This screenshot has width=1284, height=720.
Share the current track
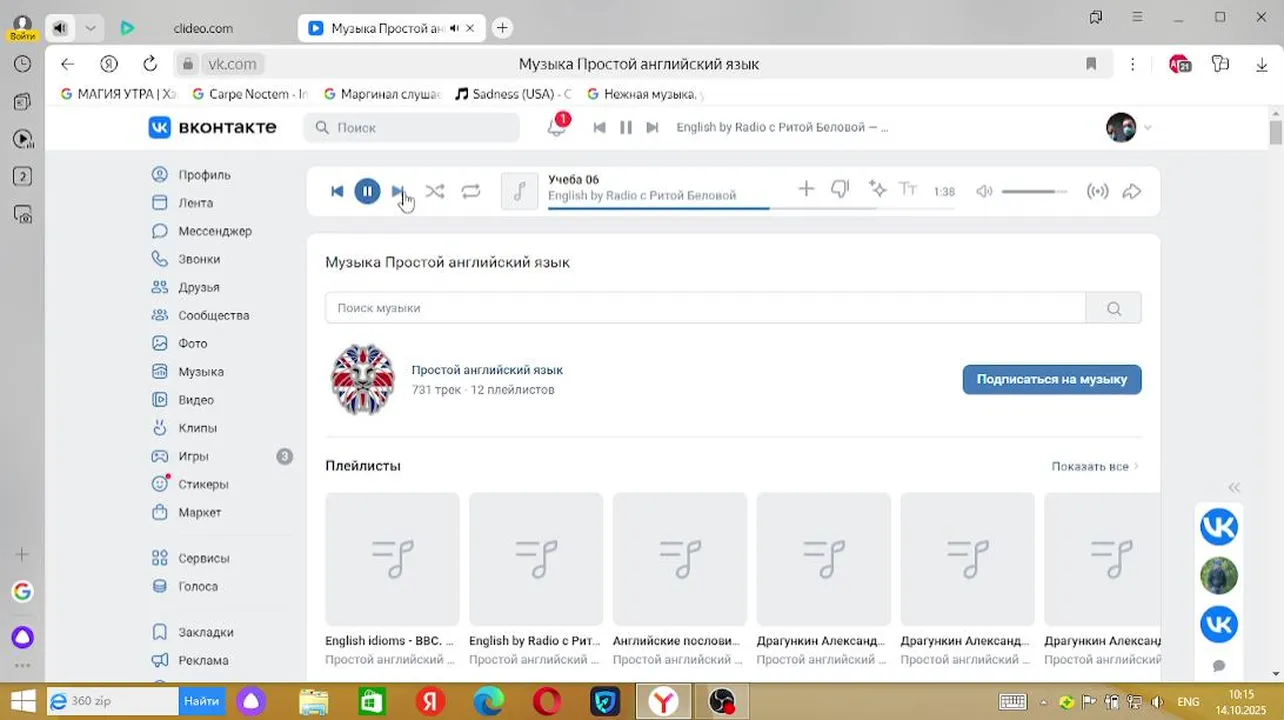[x=1132, y=191]
